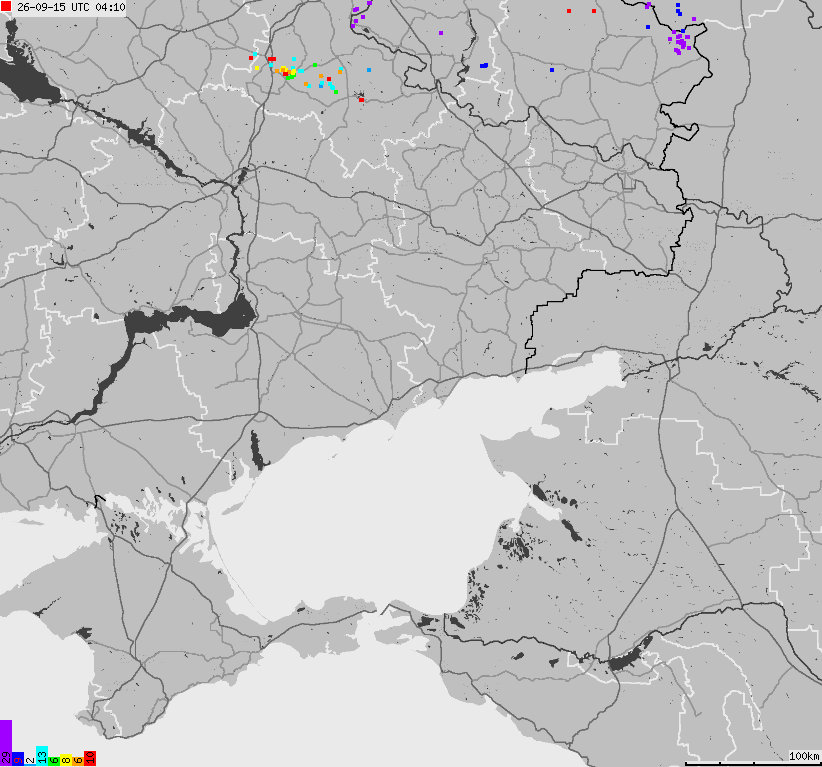Click the legend label 2 above the thin light-blue bar

pyautogui.click(x=30, y=760)
